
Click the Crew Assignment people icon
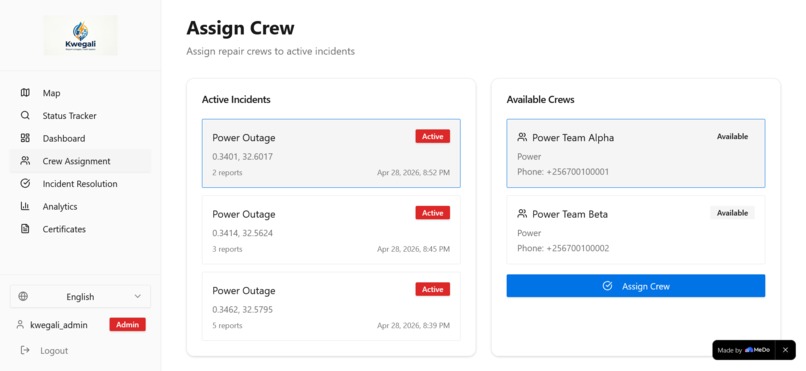(25, 160)
